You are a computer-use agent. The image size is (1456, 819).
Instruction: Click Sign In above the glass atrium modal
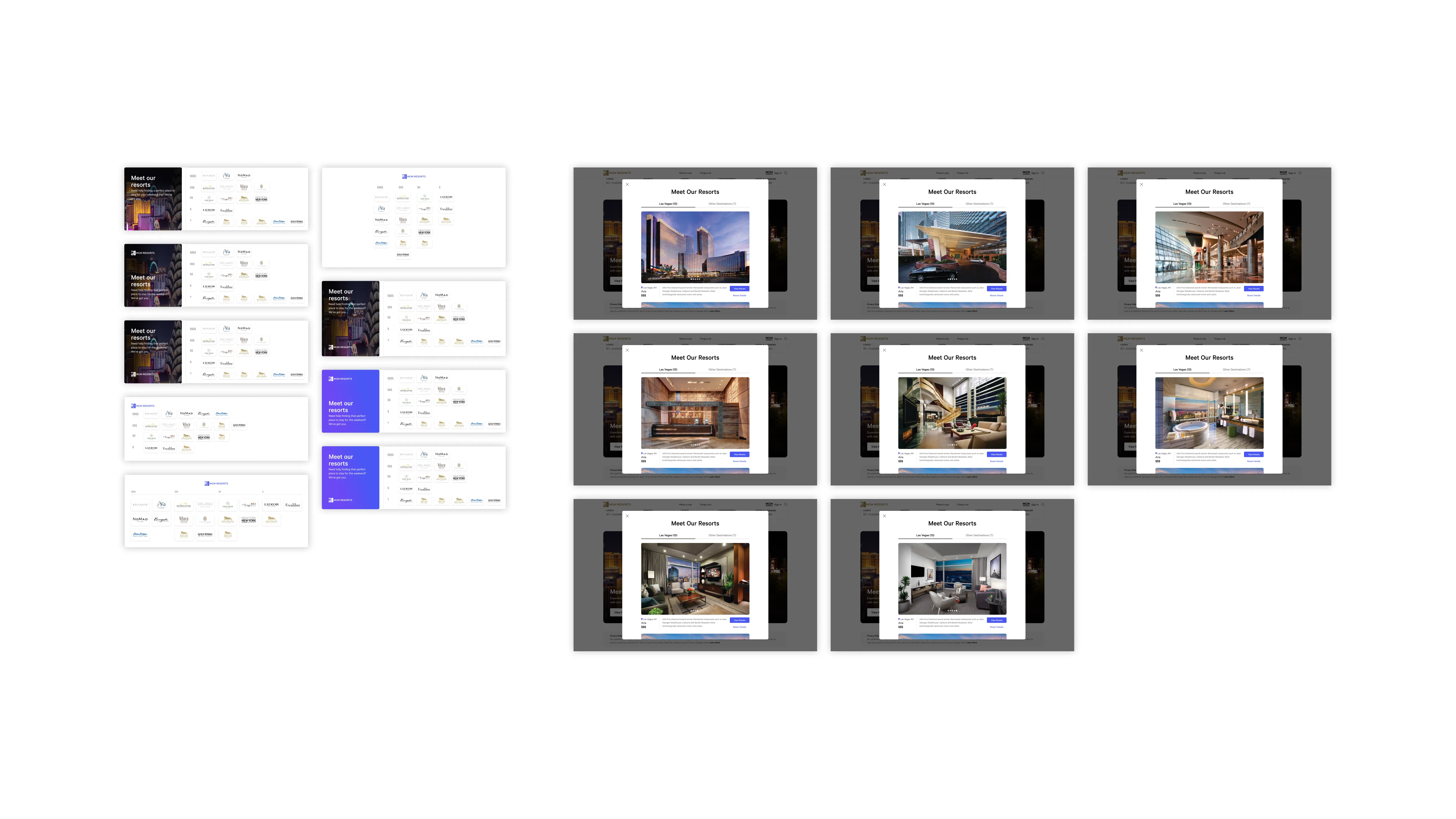coord(1292,172)
